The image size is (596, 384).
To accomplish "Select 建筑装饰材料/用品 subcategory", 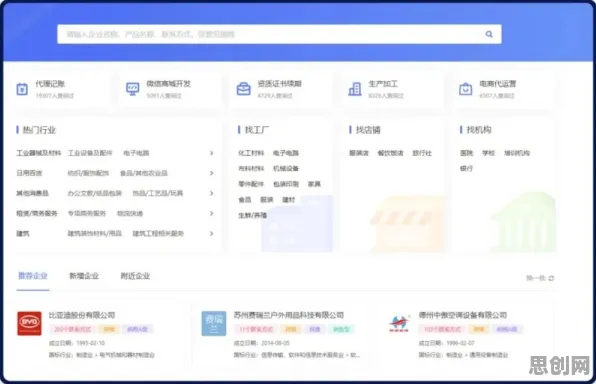I will 95,233.
